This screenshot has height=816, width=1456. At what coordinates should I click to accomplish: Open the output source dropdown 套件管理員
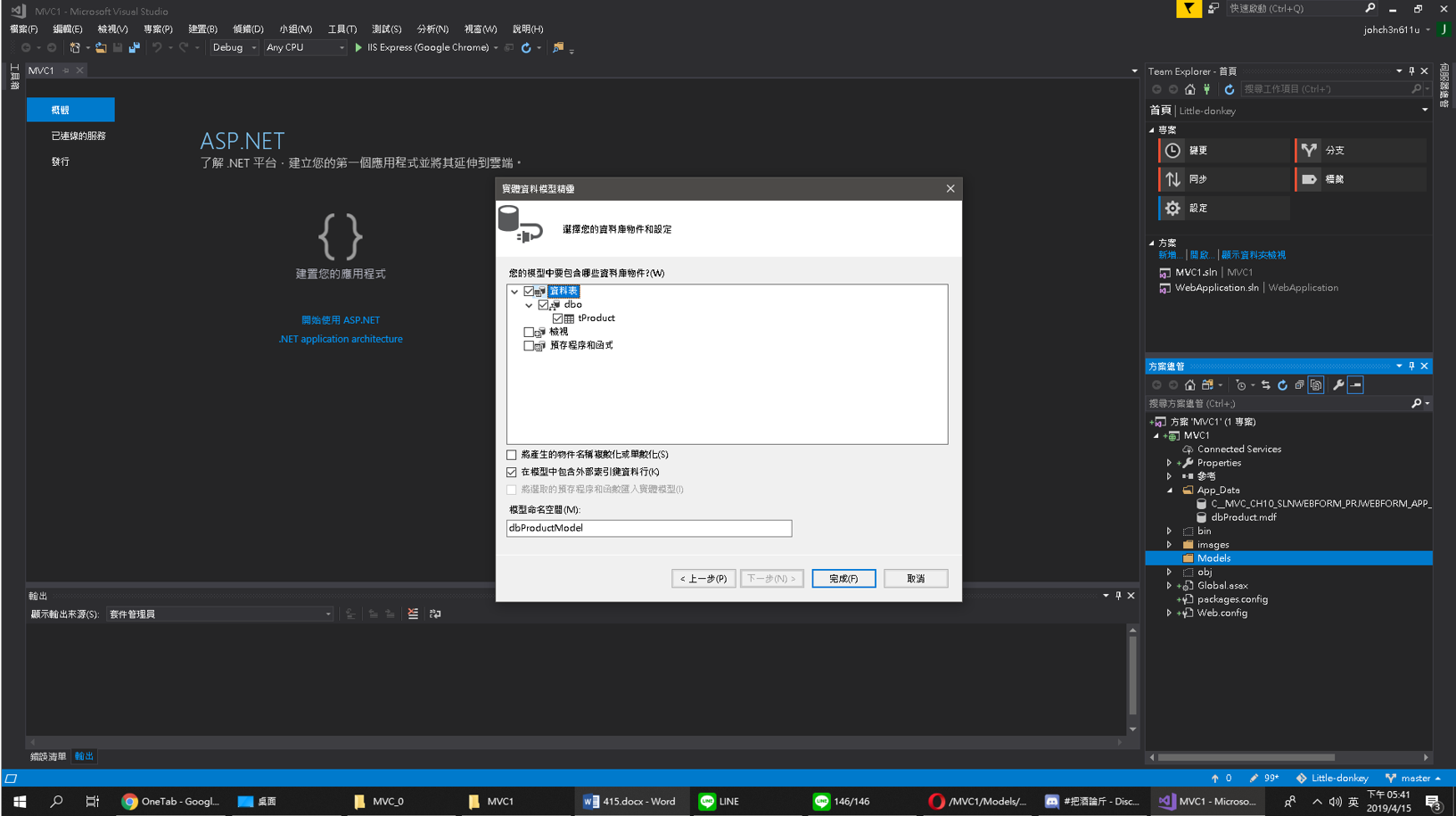220,614
